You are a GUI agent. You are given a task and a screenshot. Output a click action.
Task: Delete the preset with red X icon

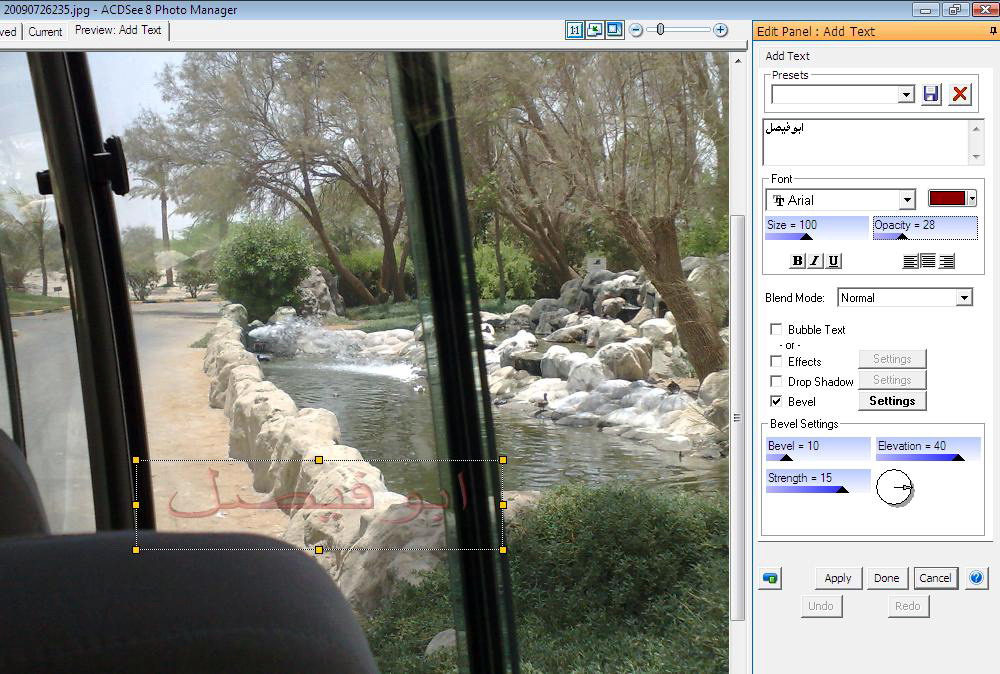(960, 94)
